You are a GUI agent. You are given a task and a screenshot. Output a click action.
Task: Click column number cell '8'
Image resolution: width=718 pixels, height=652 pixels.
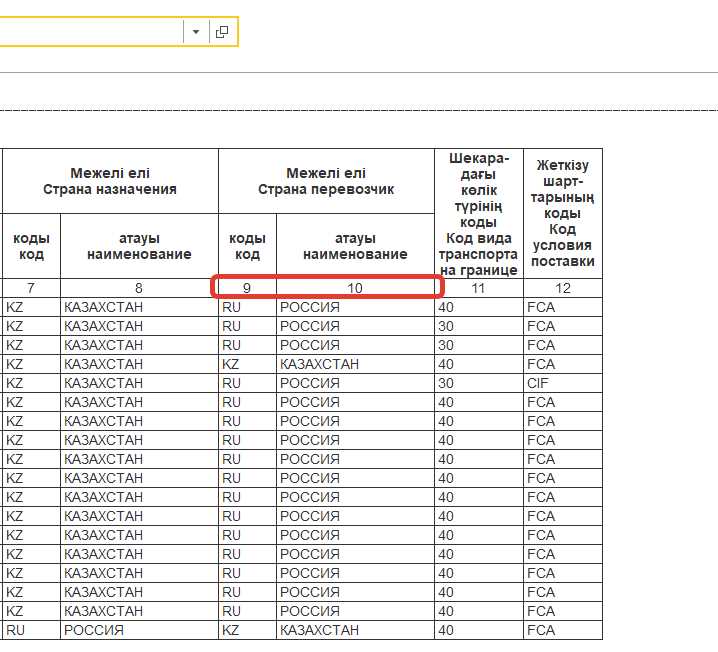coord(139,288)
